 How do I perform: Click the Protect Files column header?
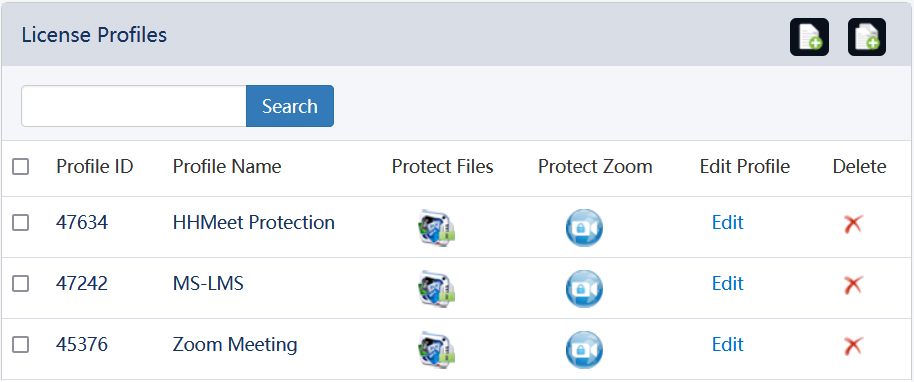pyautogui.click(x=442, y=167)
